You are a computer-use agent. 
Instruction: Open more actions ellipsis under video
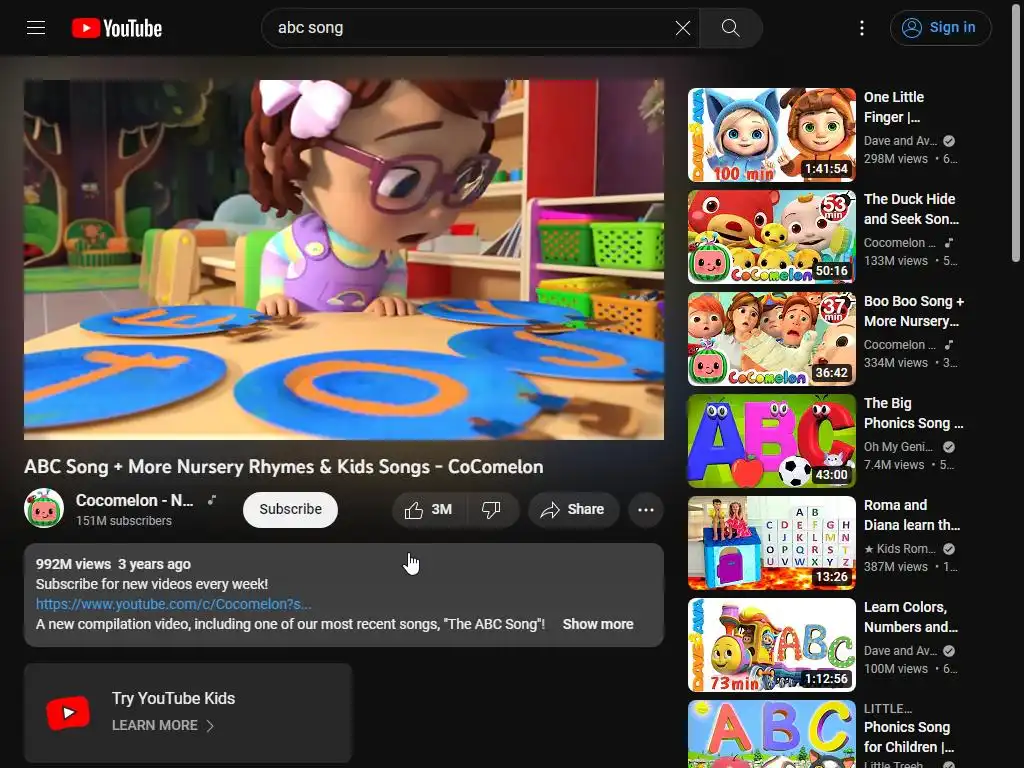[x=646, y=509]
